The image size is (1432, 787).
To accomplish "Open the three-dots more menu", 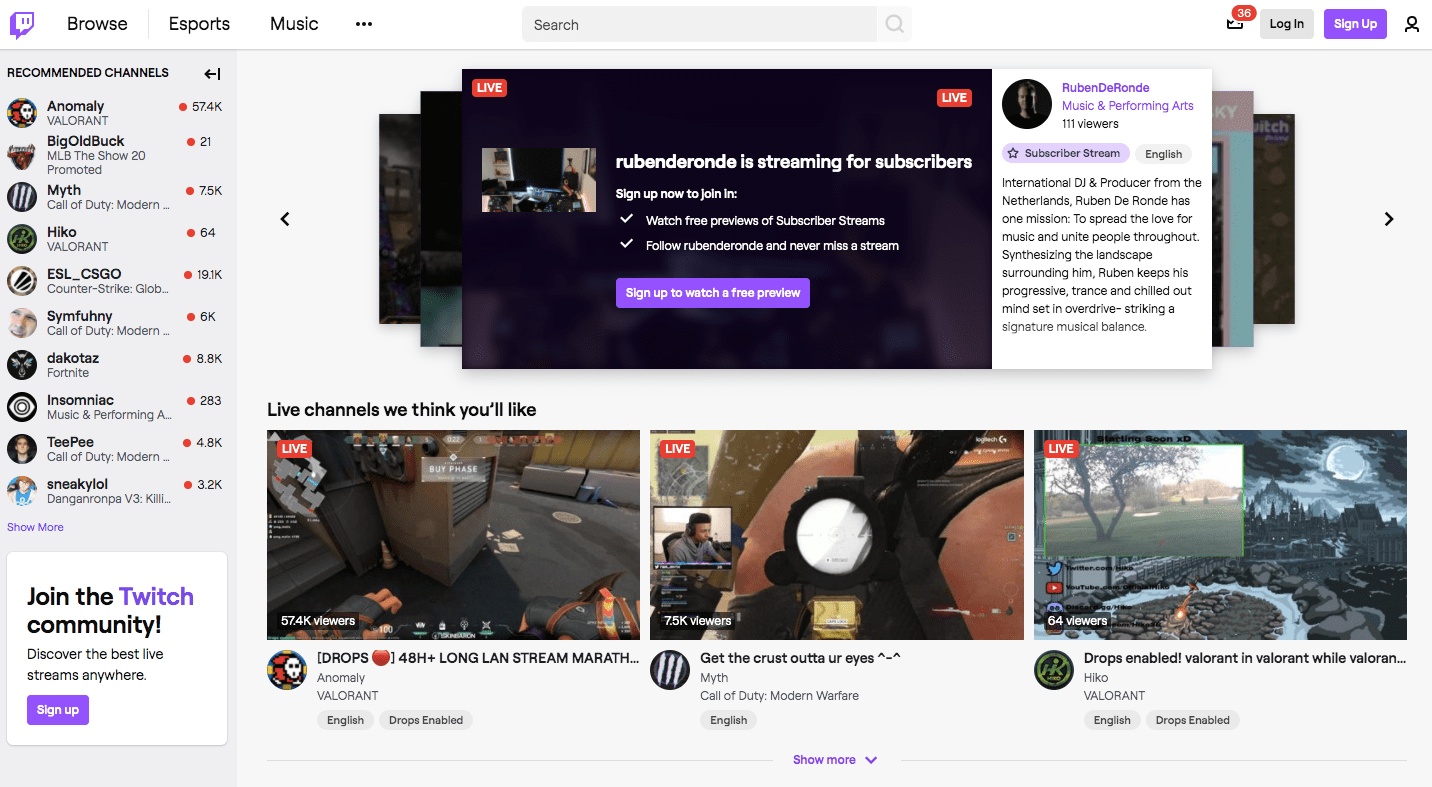I will (364, 24).
